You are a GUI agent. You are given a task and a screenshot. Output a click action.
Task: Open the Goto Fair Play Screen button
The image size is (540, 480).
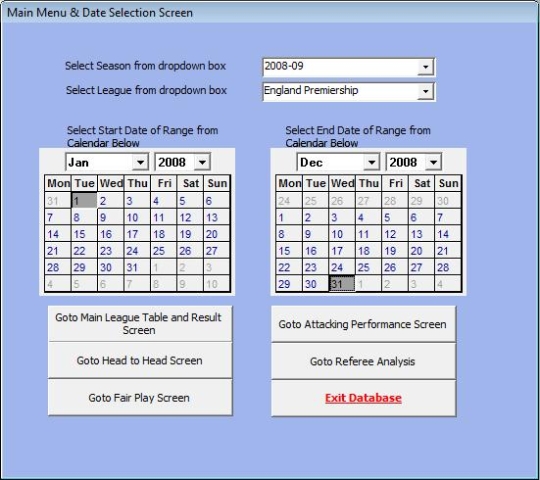pos(140,398)
